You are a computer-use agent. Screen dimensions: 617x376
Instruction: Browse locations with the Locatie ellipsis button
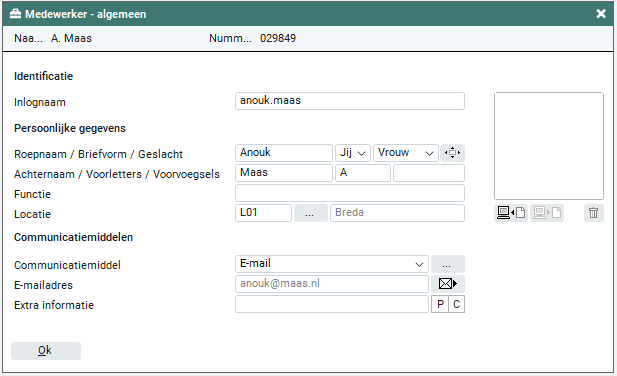point(310,213)
